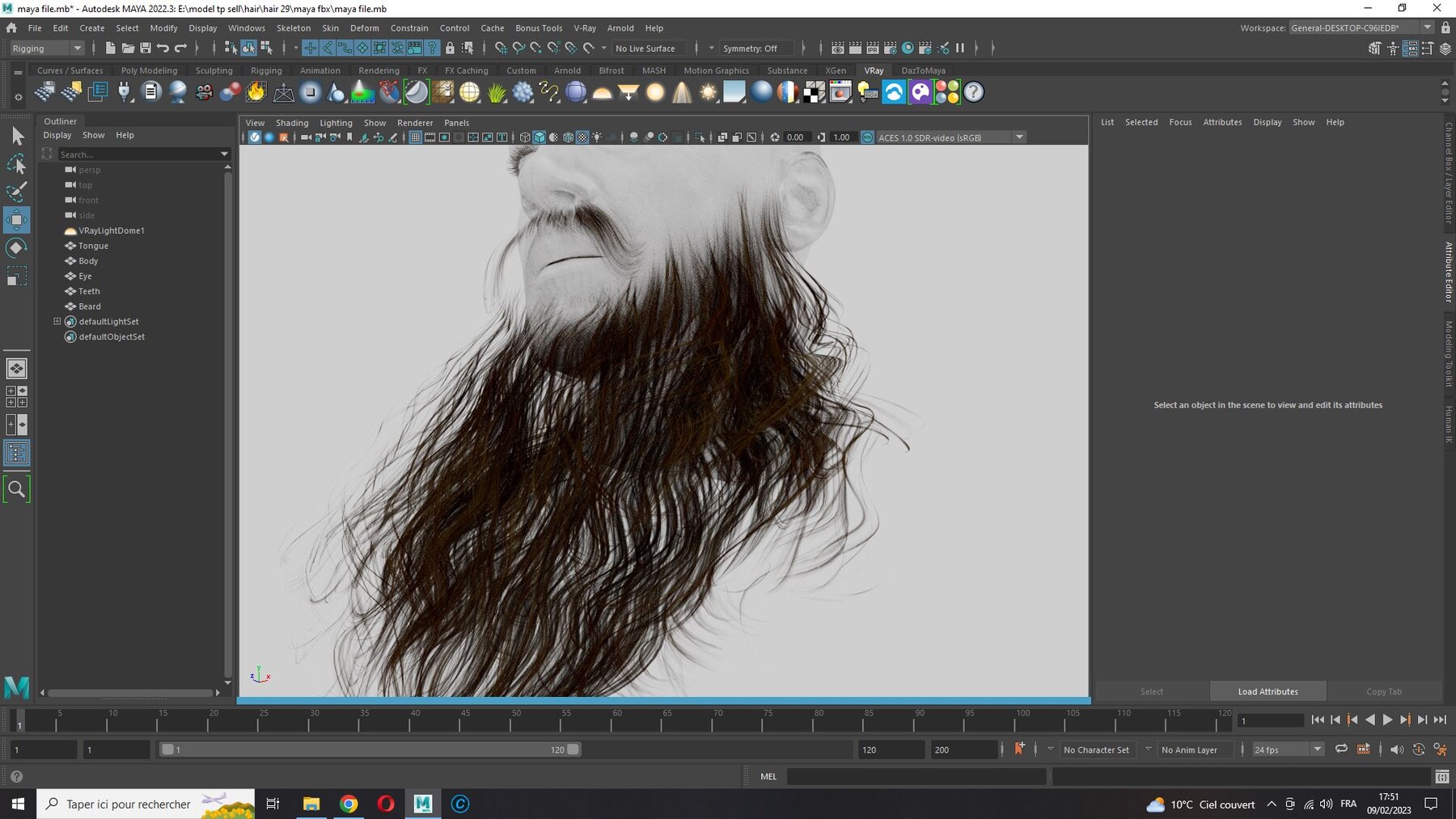Create a V-Ray fur via the grass icon

pyautogui.click(x=497, y=92)
